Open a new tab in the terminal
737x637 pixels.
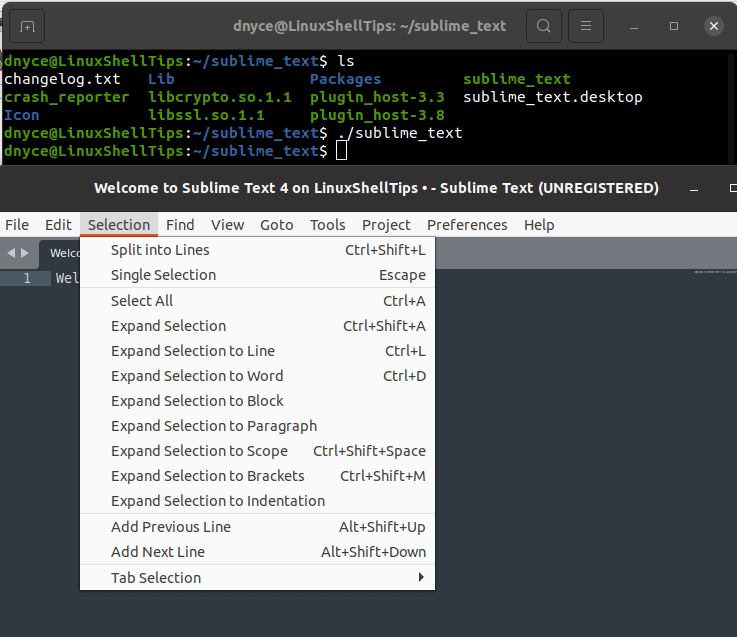tap(27, 26)
